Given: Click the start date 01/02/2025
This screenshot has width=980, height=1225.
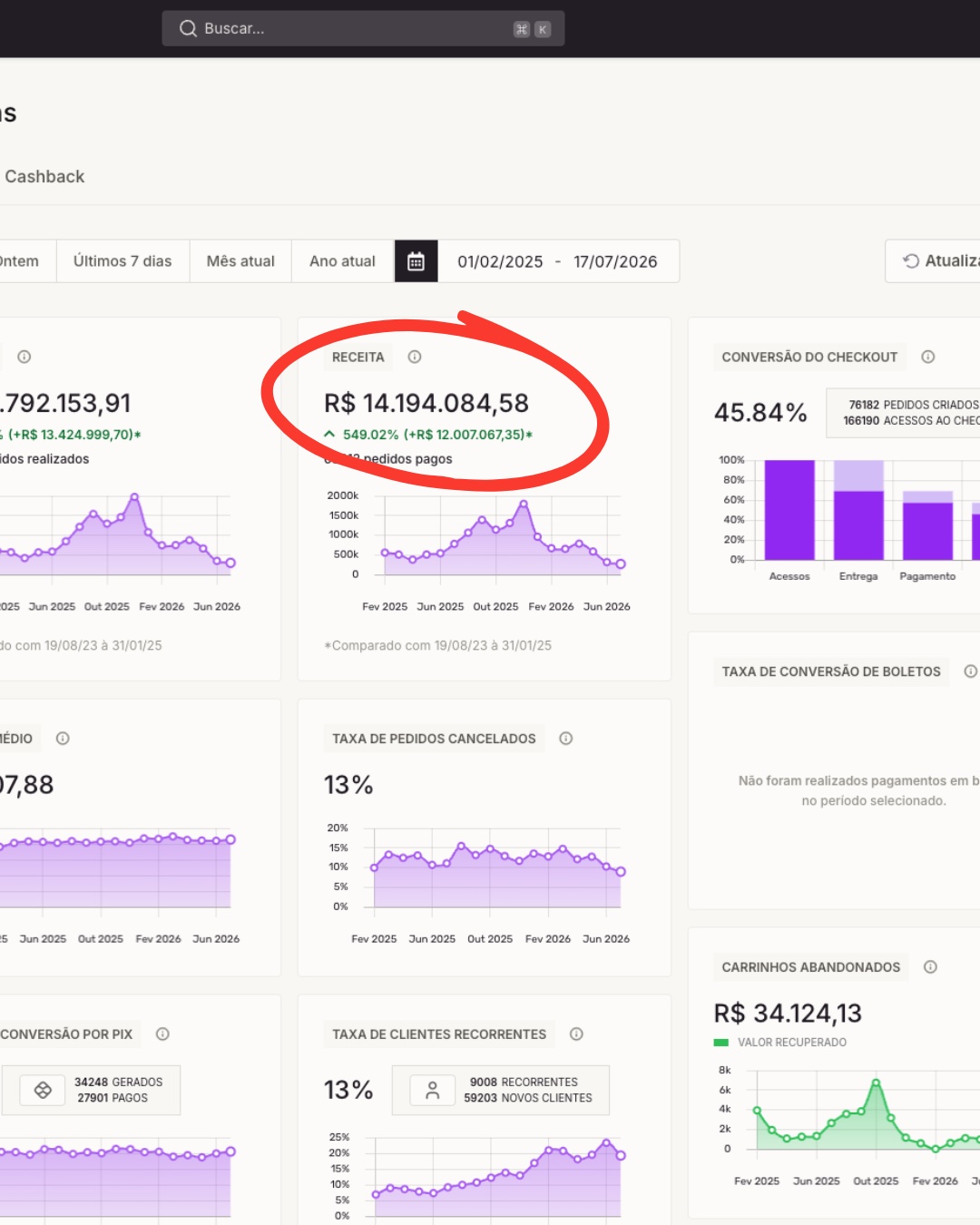Looking at the screenshot, I should pos(500,261).
